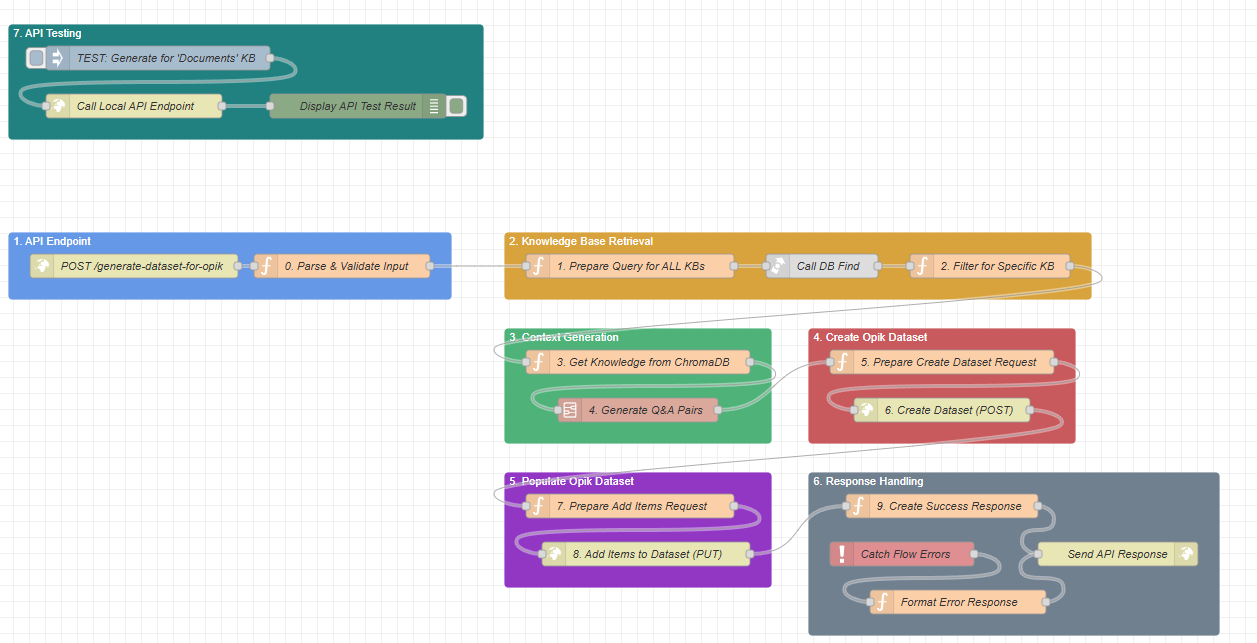Click output port of 4. Generate Q&A Pairs
Screen dimensions: 1257x643
pos(718,410)
